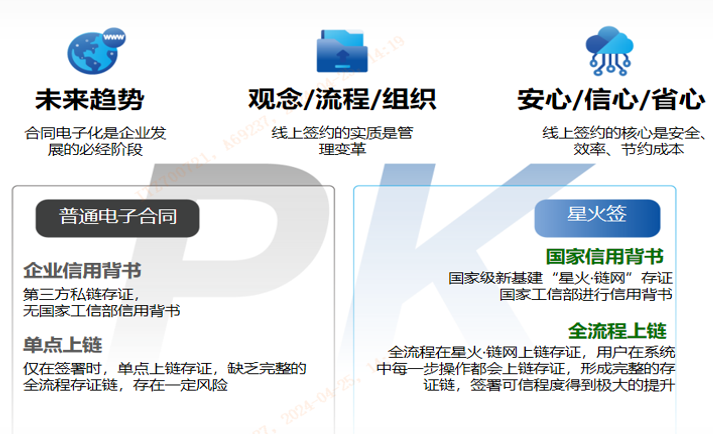
Task: Click the blue upload folder icon
Action: 342,51
